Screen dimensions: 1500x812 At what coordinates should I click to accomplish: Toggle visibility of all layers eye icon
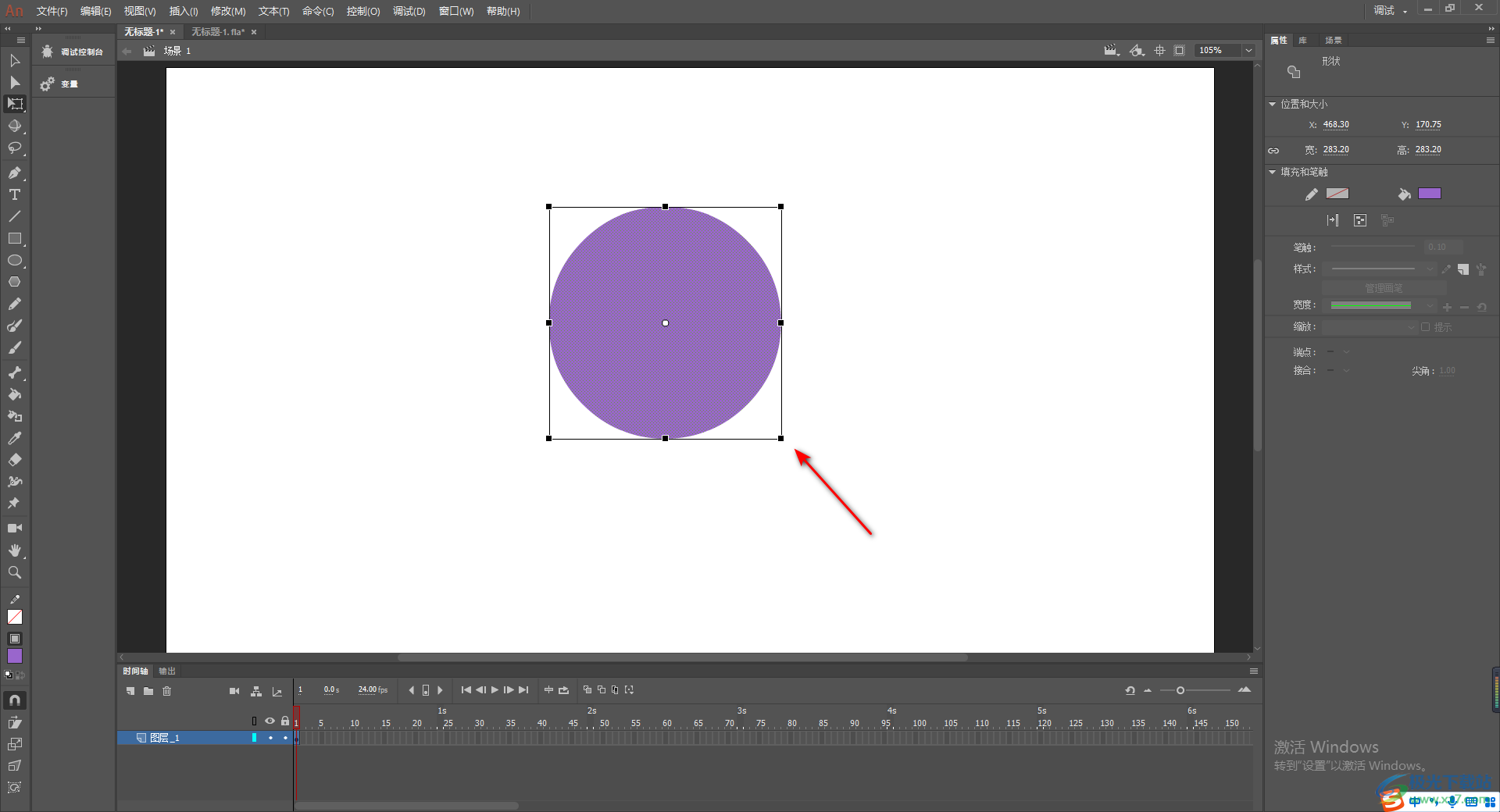click(270, 721)
